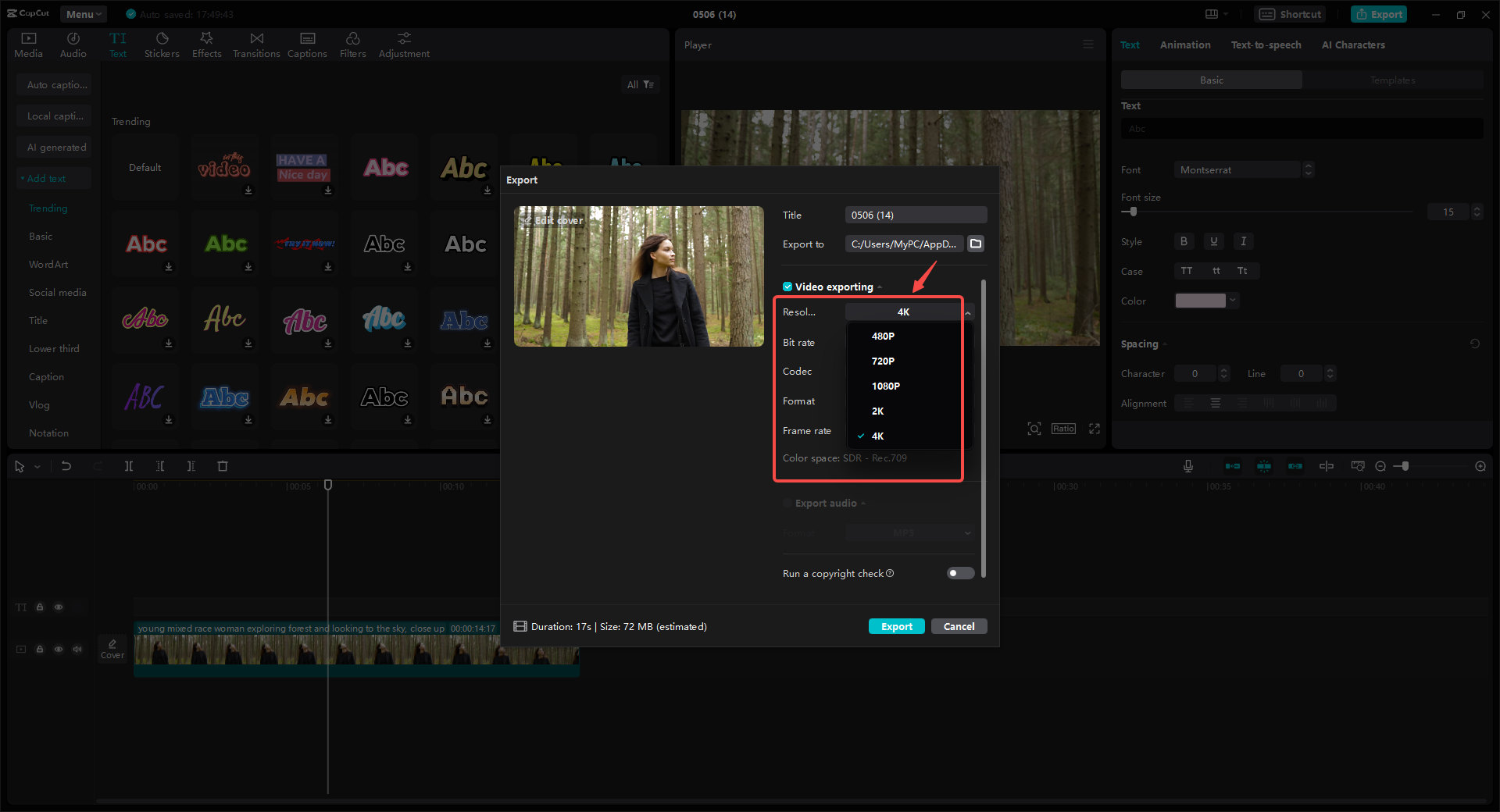Switch to the Effects panel

tap(206, 43)
